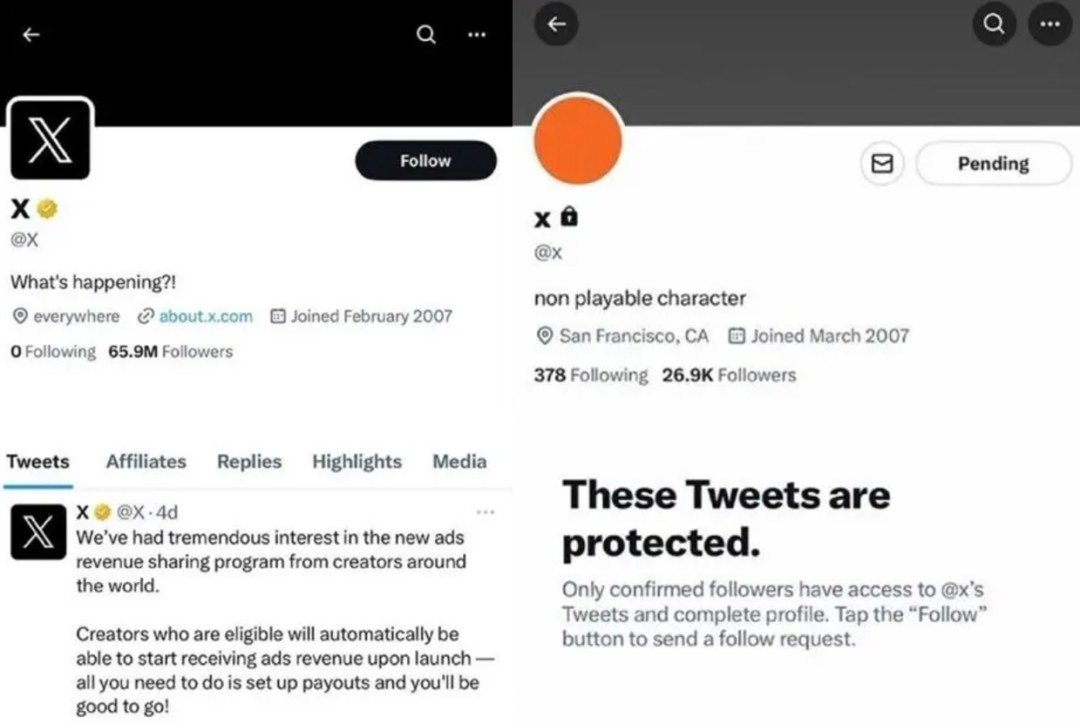Tap the envelope message icon

[882, 164]
